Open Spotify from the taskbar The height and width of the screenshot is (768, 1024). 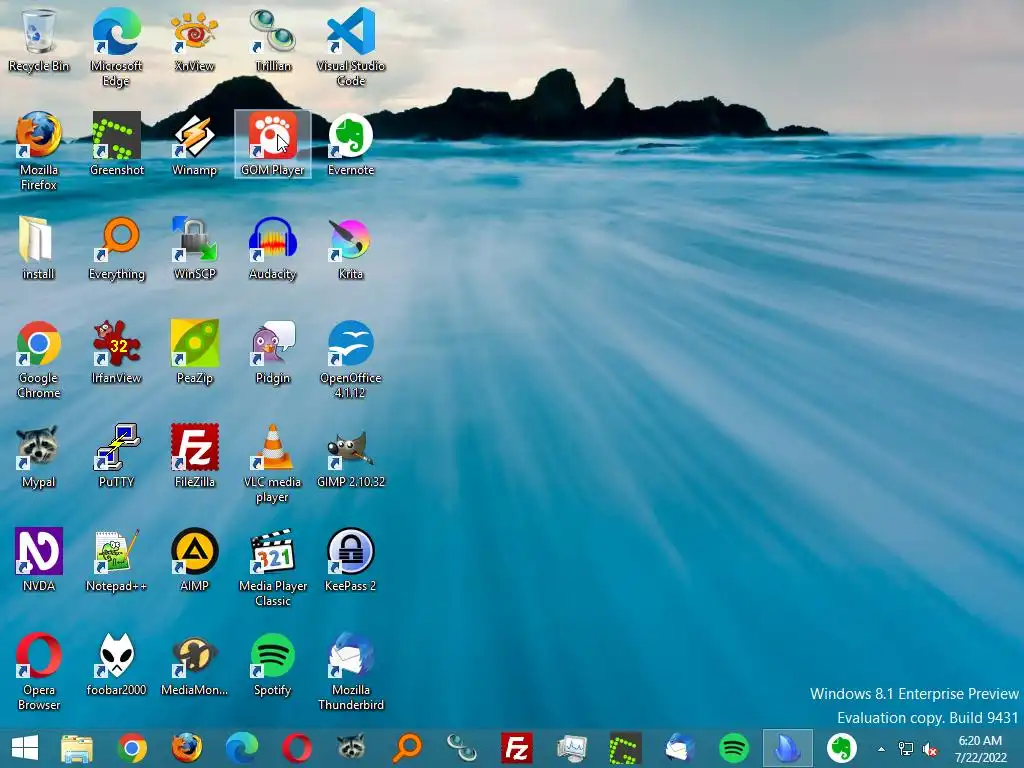coord(733,748)
